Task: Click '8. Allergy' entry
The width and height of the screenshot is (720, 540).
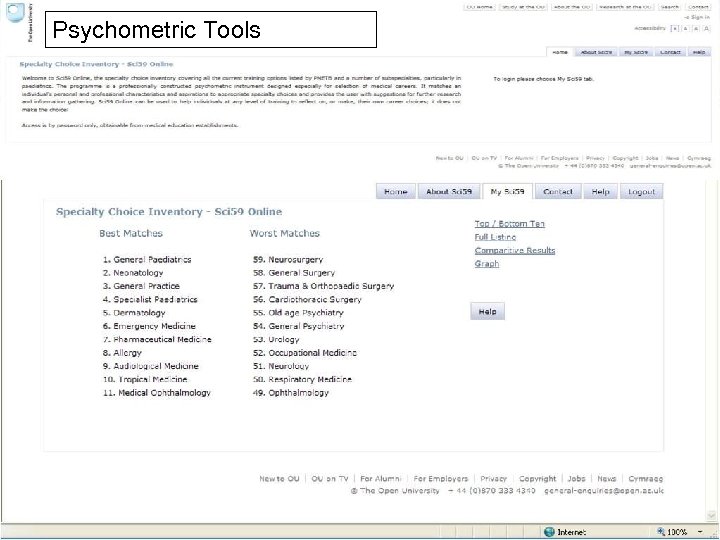Action: pos(122,353)
